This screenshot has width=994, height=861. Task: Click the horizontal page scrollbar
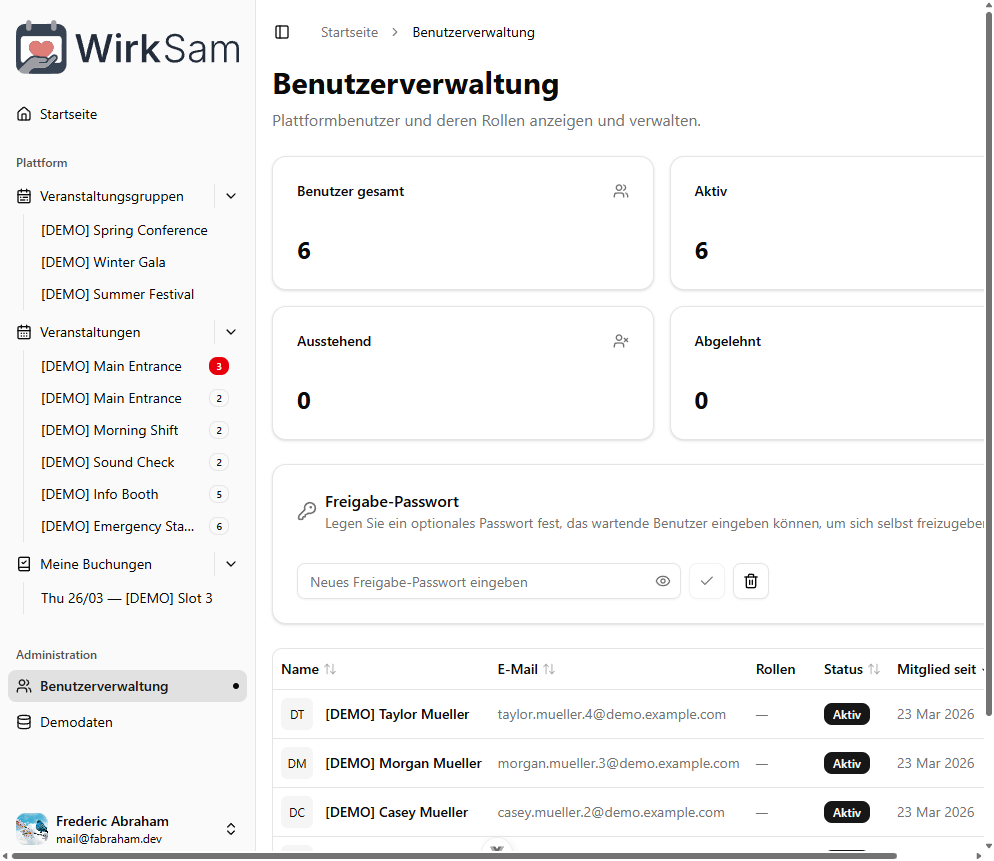point(454,856)
